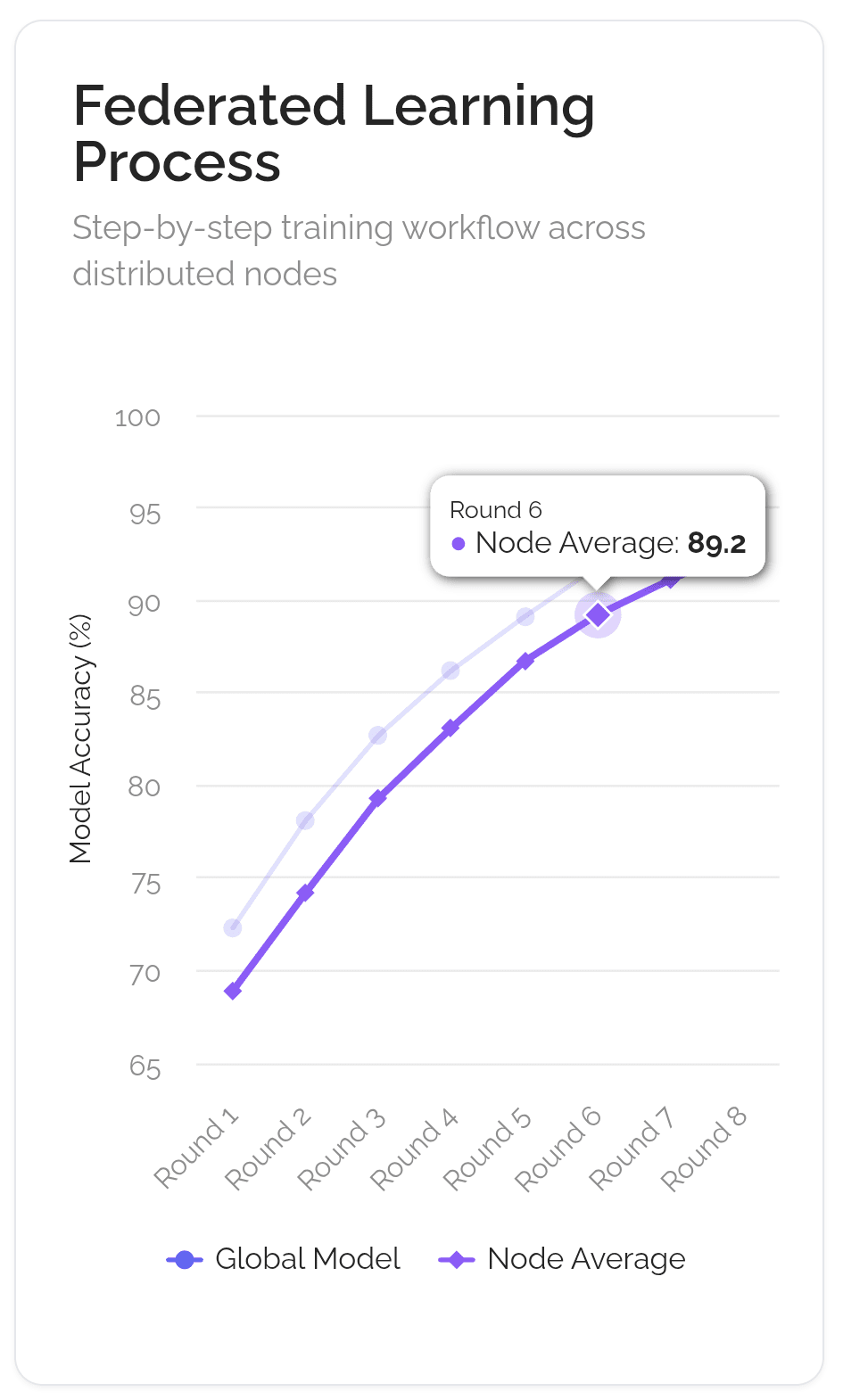Select Node Average point at Round 4
The image size is (843, 1400).
point(450,728)
